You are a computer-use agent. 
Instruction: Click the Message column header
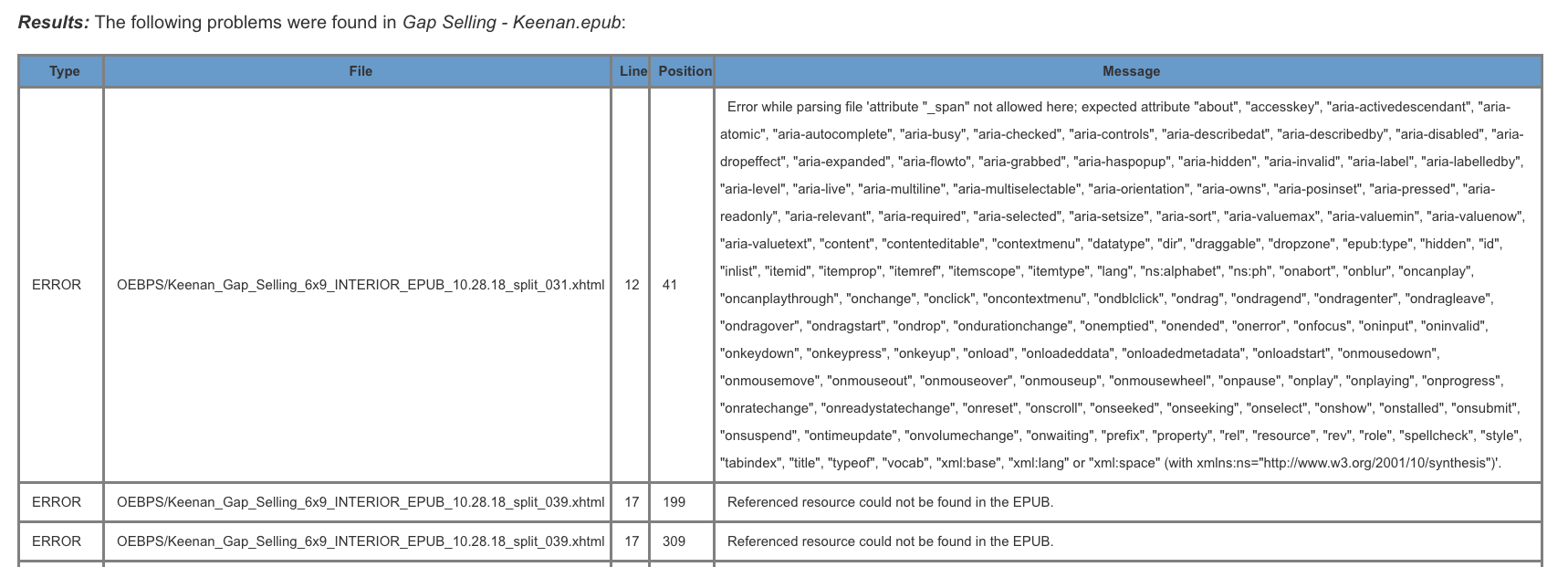click(x=1131, y=71)
